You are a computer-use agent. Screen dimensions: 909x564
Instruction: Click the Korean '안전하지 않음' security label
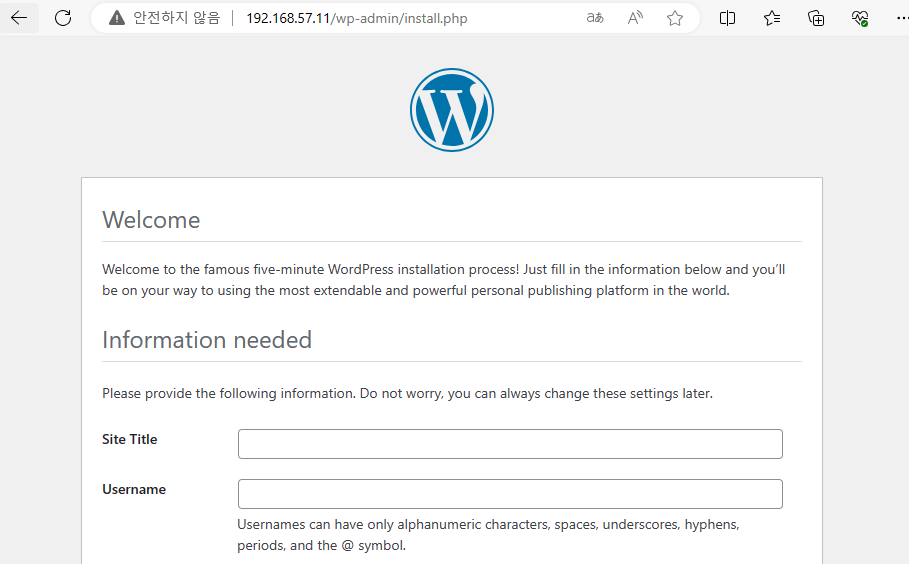click(x=177, y=18)
